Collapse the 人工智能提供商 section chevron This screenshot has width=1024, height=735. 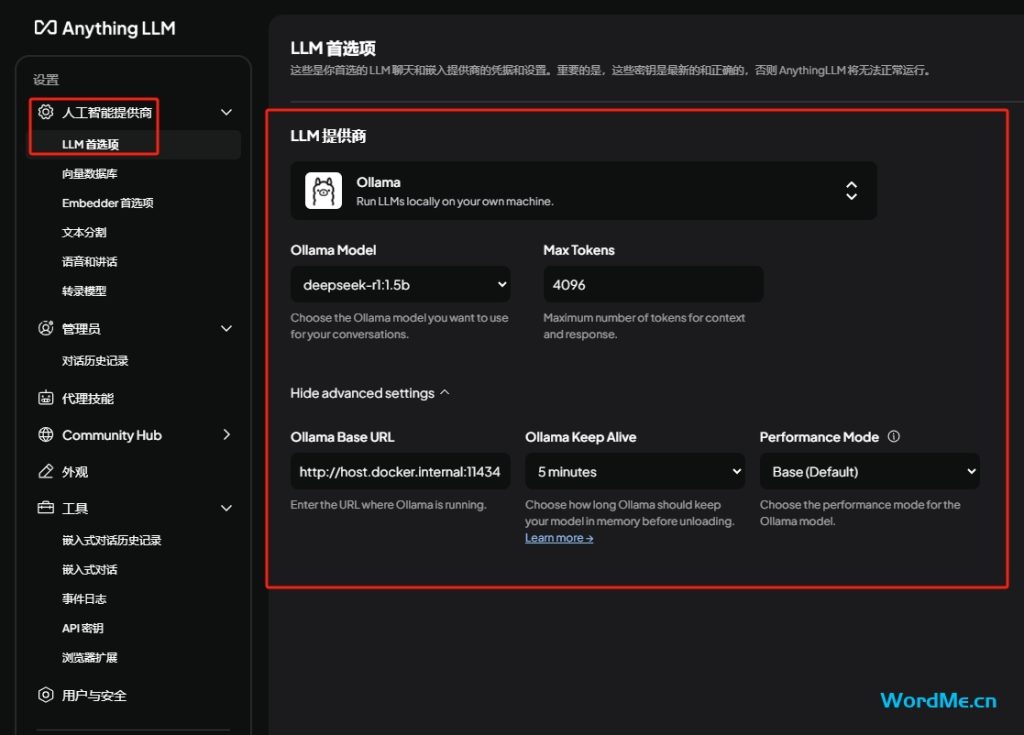(x=226, y=112)
